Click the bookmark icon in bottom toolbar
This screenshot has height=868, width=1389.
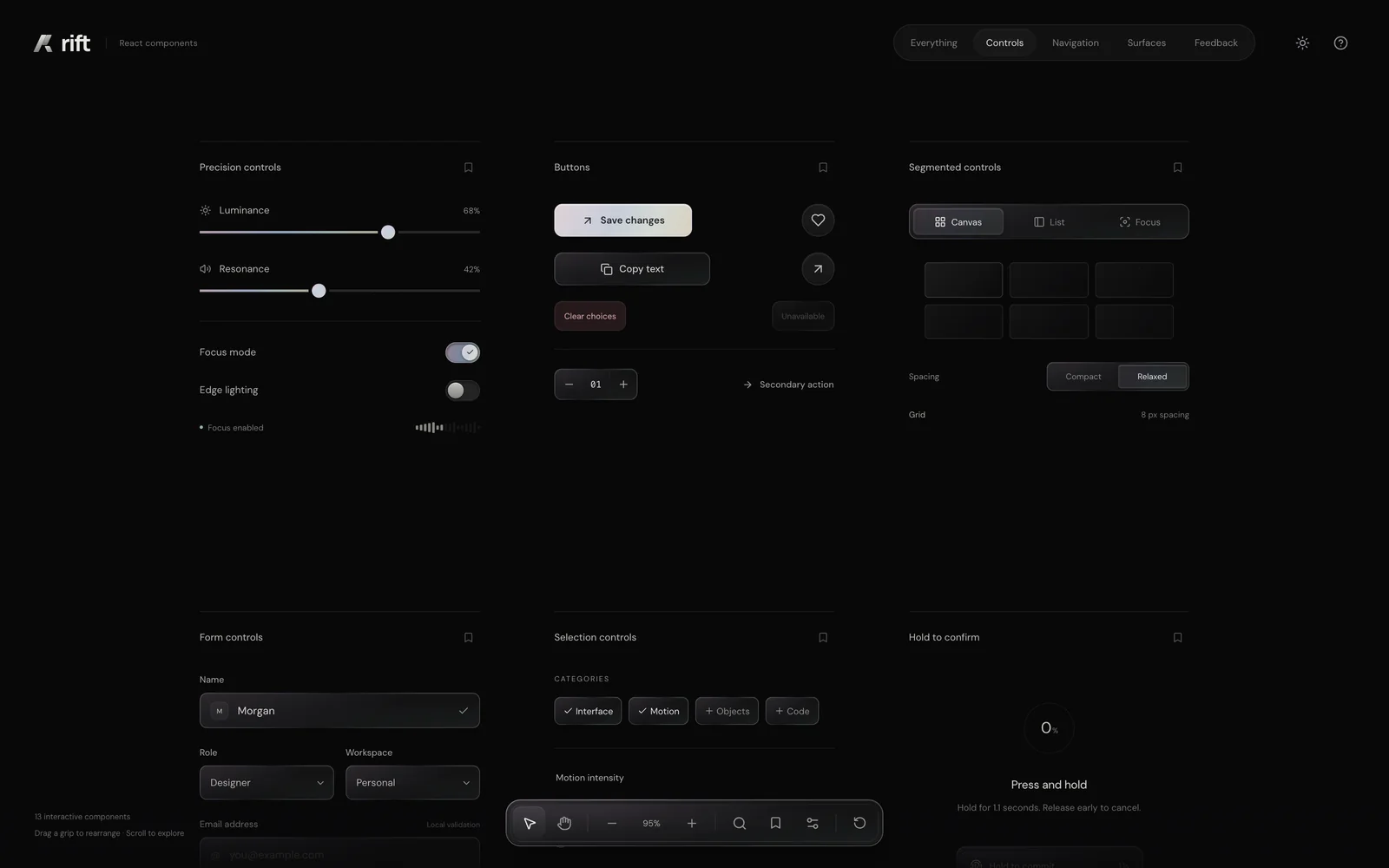point(775,823)
